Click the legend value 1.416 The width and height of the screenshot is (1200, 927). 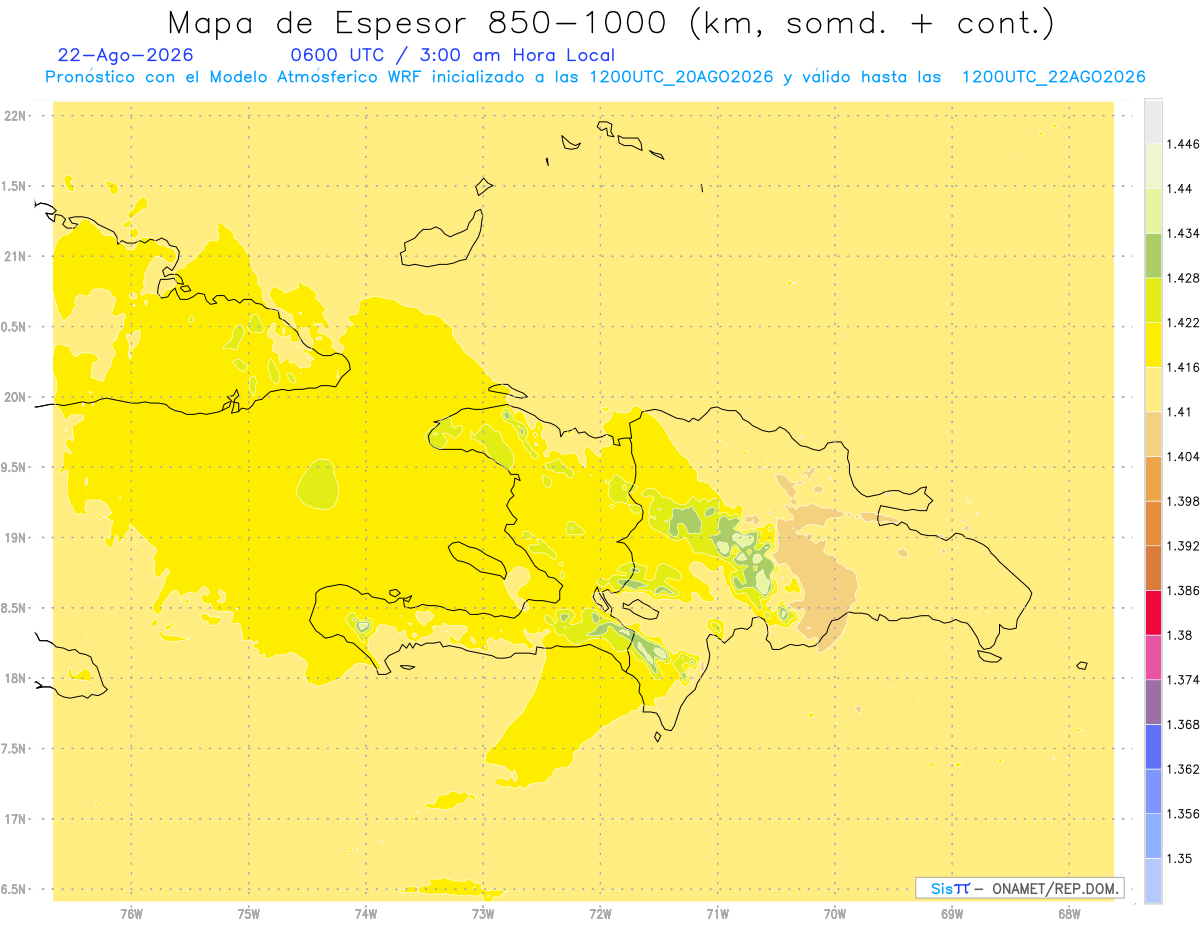[x=1184, y=367]
